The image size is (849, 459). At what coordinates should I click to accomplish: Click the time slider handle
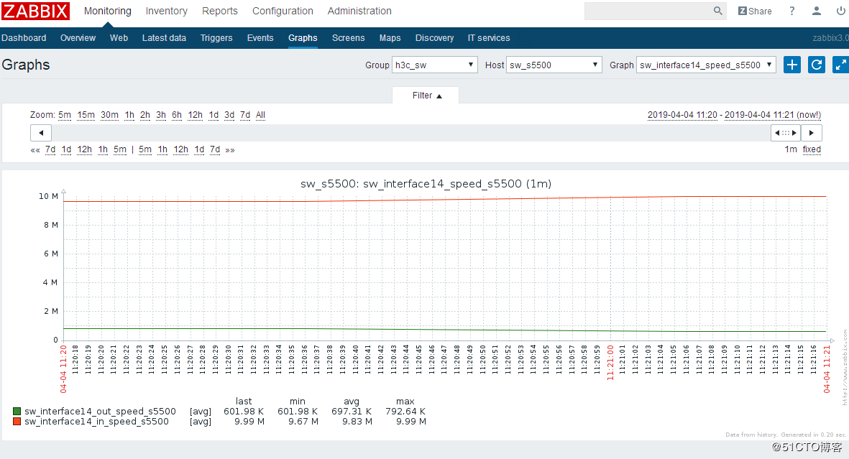click(x=786, y=133)
